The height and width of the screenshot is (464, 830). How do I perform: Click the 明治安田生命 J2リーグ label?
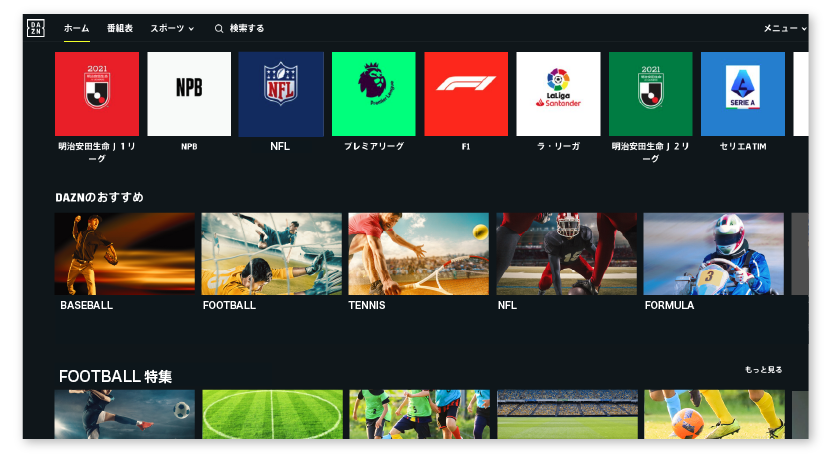point(651,152)
